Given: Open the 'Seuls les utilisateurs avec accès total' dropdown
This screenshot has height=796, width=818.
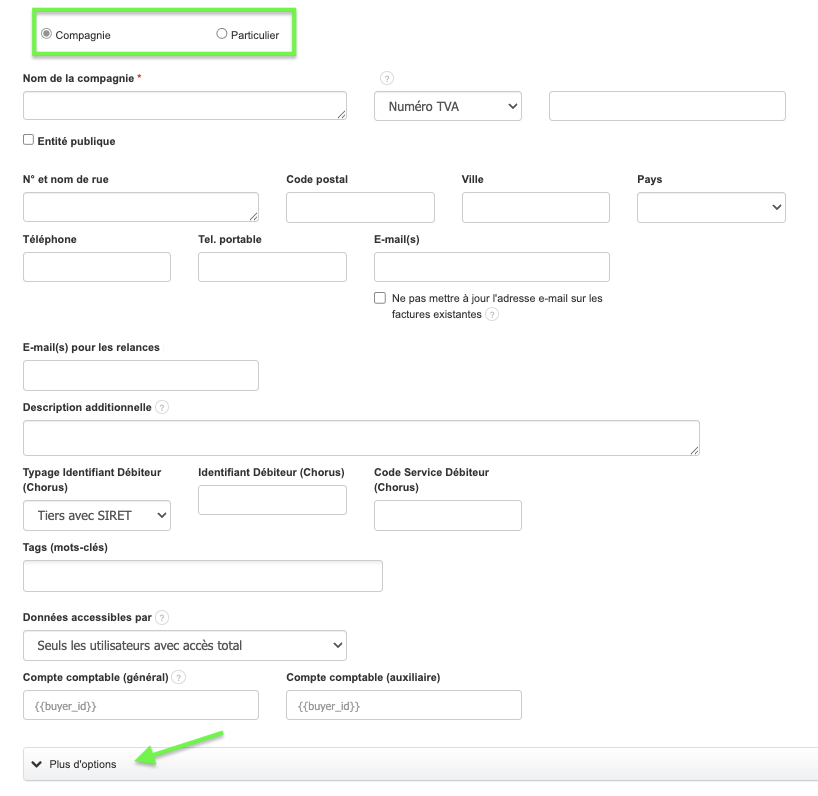Looking at the screenshot, I should 184,645.
